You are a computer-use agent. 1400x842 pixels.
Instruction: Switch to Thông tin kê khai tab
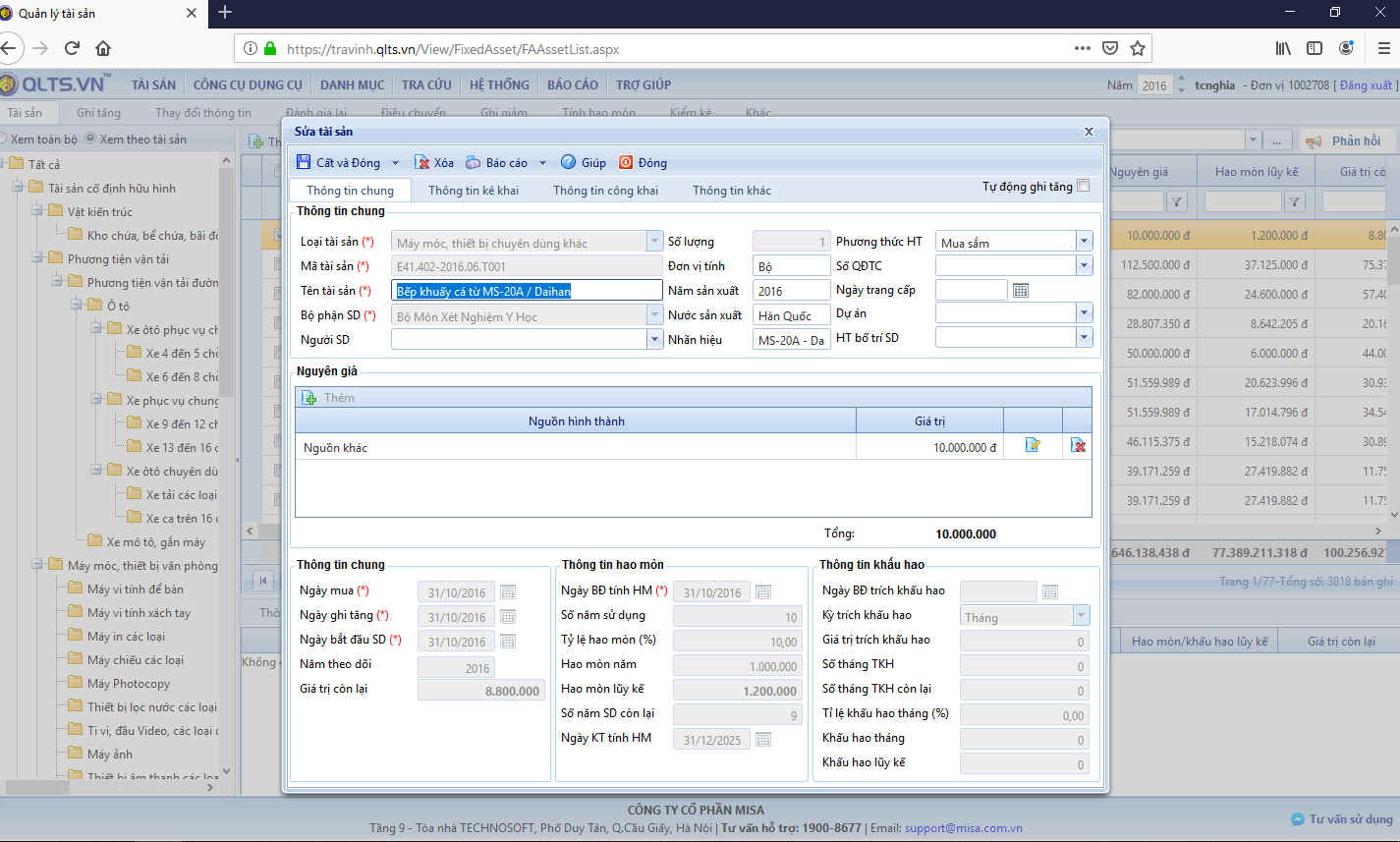[474, 191]
